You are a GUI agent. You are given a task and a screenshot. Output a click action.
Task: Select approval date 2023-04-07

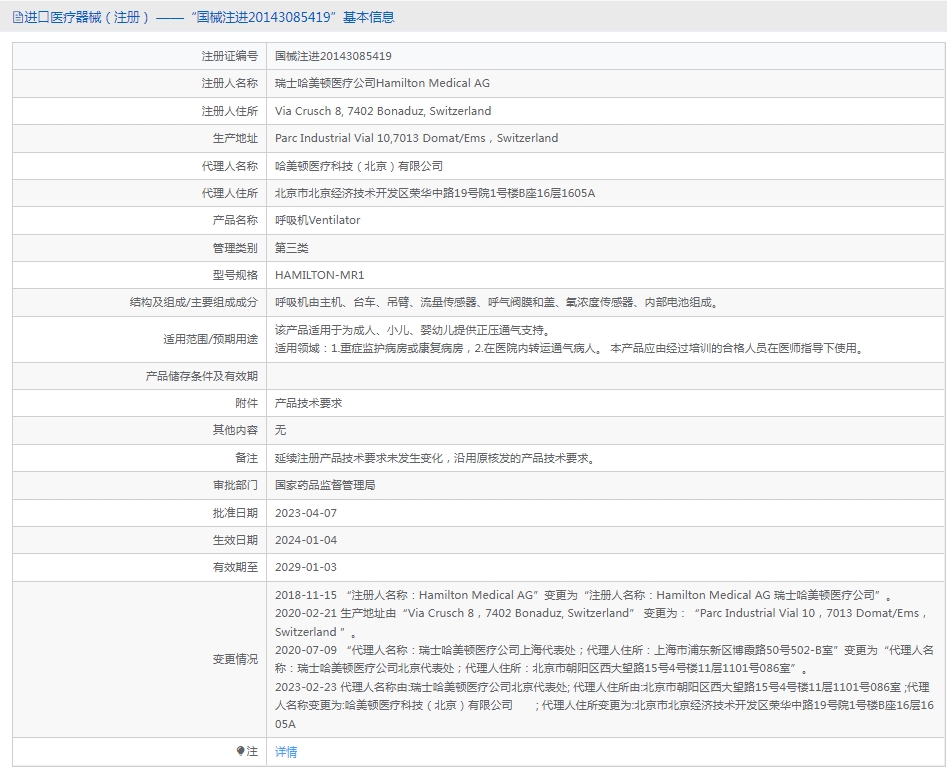click(306, 513)
